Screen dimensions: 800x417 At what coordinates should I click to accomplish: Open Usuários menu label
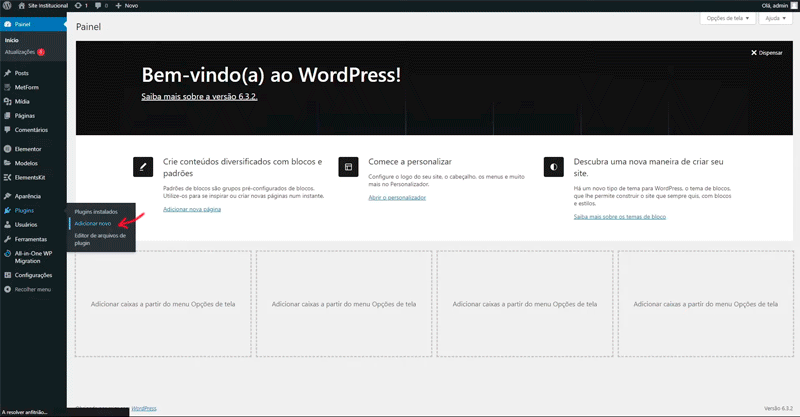point(26,225)
